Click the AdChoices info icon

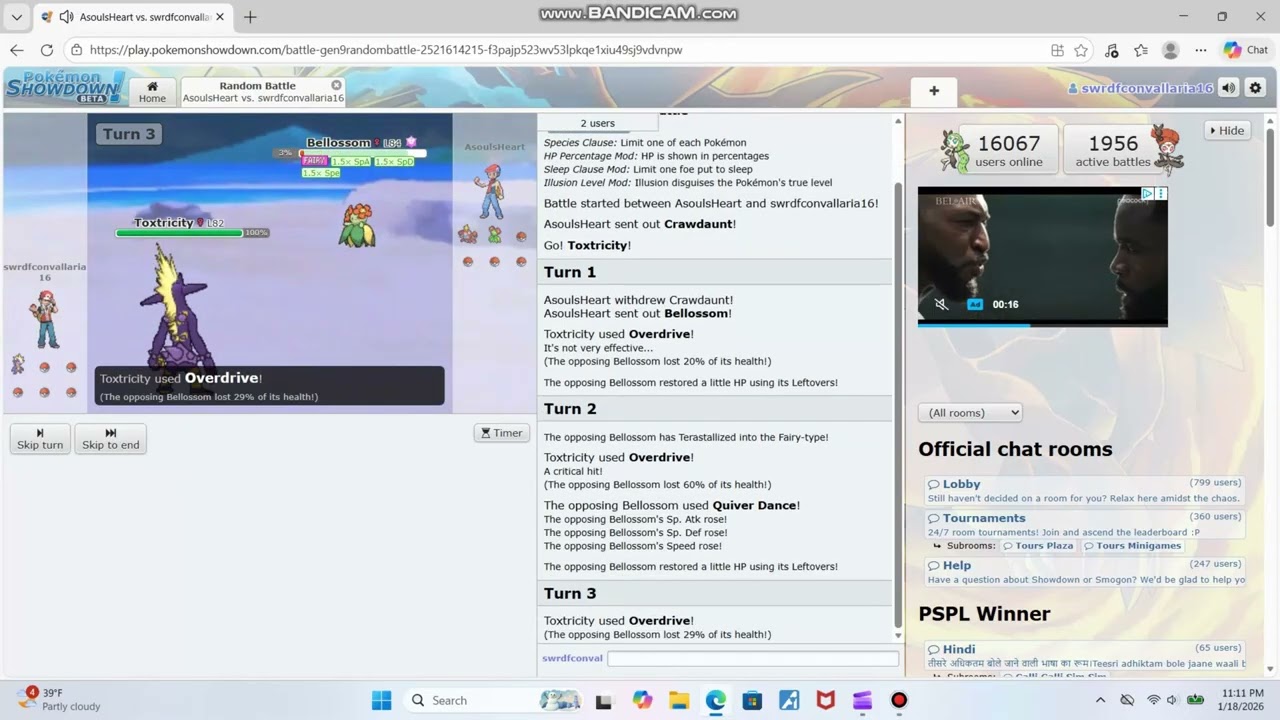(1148, 194)
